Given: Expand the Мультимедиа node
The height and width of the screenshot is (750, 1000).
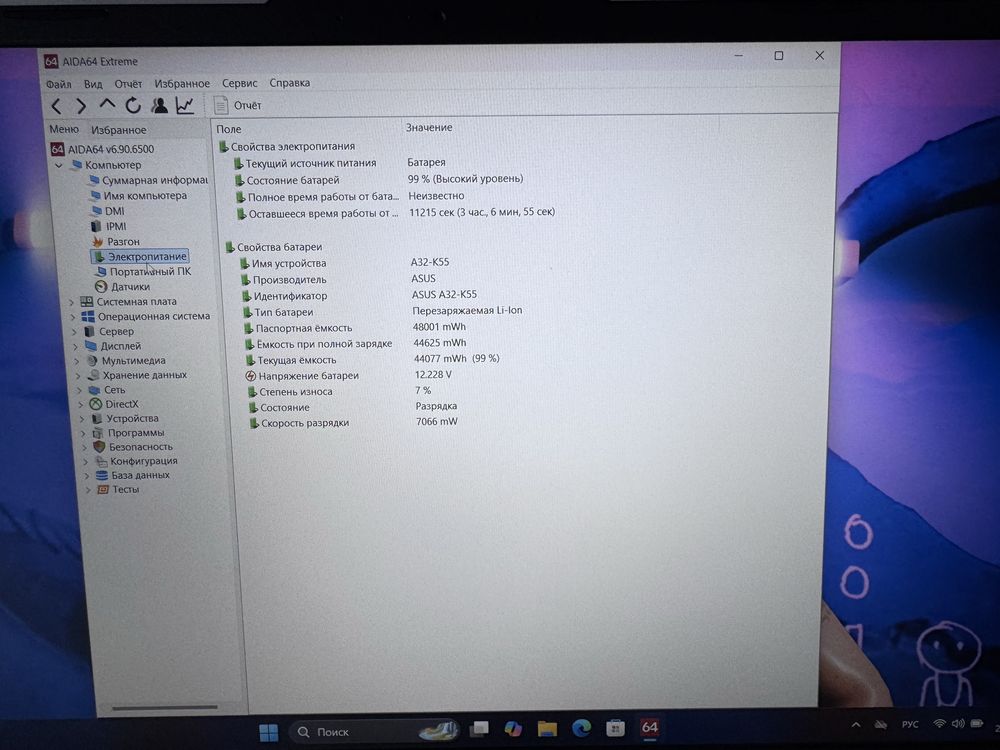Looking at the screenshot, I should [x=78, y=362].
